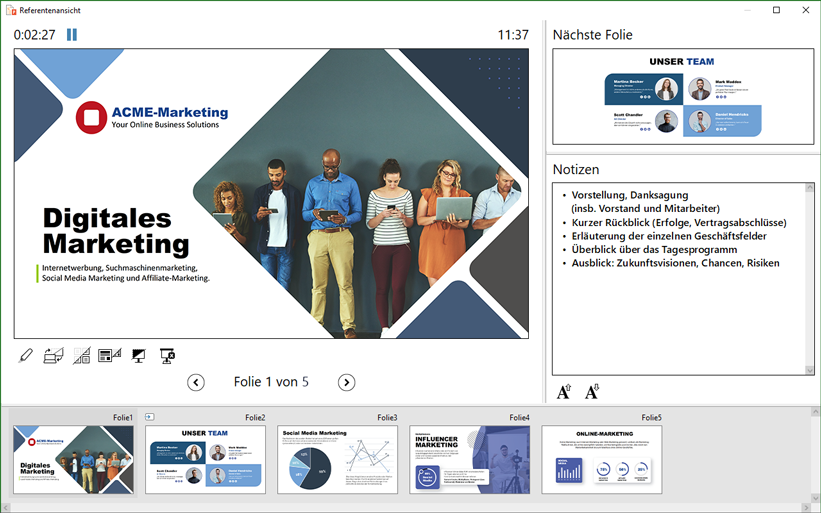This screenshot has height=513, width=821.
Task: Click the elapsed time 0:02:27
Action: pos(35,35)
